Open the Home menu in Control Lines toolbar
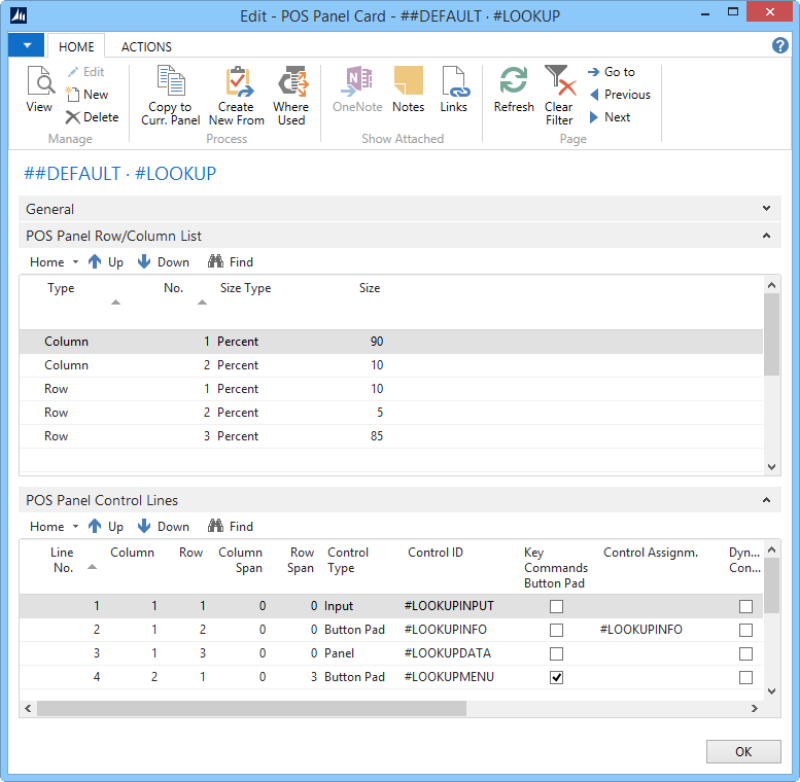800x782 pixels. click(46, 525)
